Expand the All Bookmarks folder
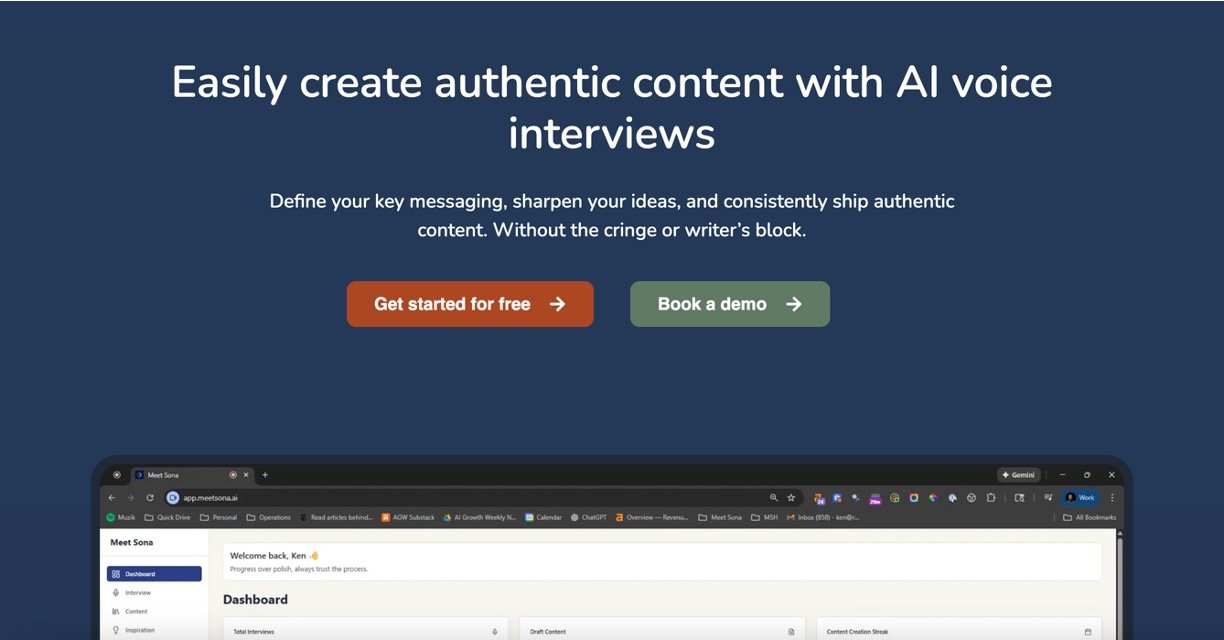This screenshot has width=1224, height=640. 1089,517
